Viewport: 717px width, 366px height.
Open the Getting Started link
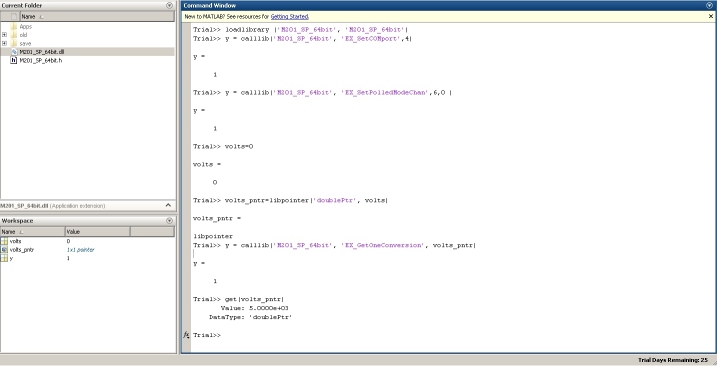click(x=289, y=16)
